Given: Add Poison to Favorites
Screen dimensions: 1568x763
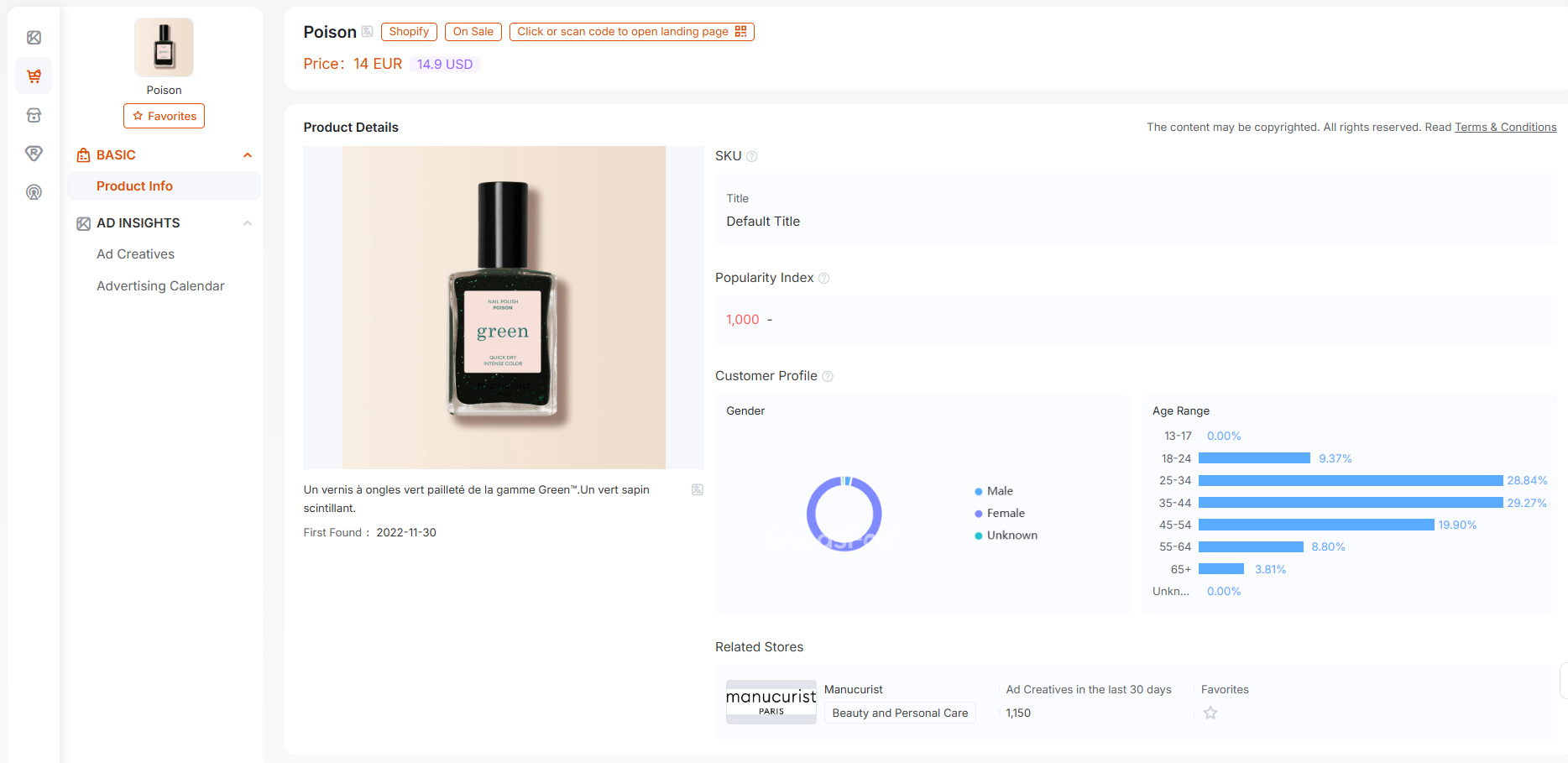Looking at the screenshot, I should click(164, 116).
